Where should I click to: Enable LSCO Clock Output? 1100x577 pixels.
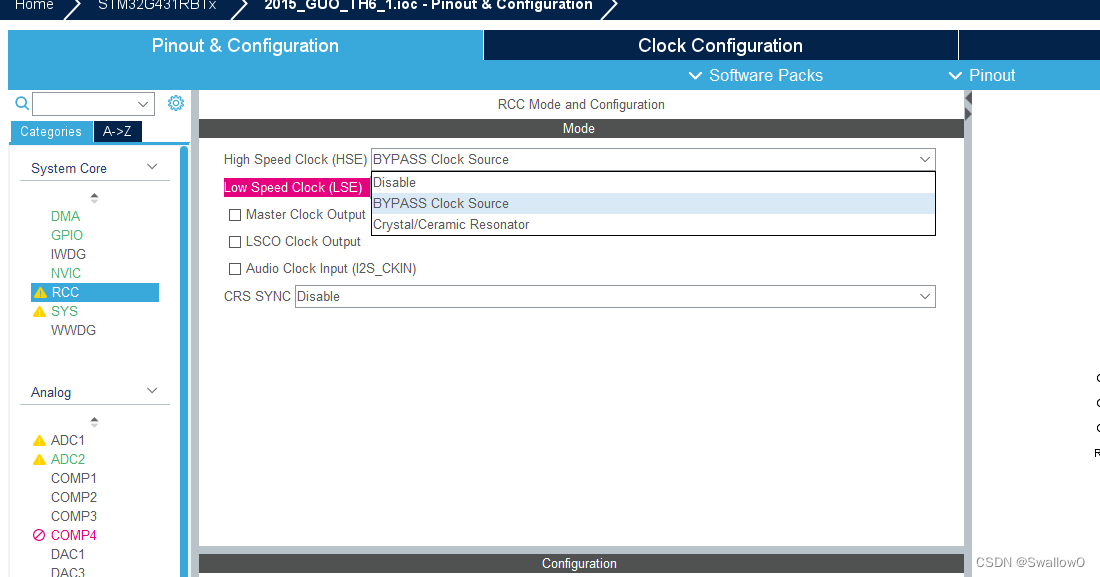point(235,241)
